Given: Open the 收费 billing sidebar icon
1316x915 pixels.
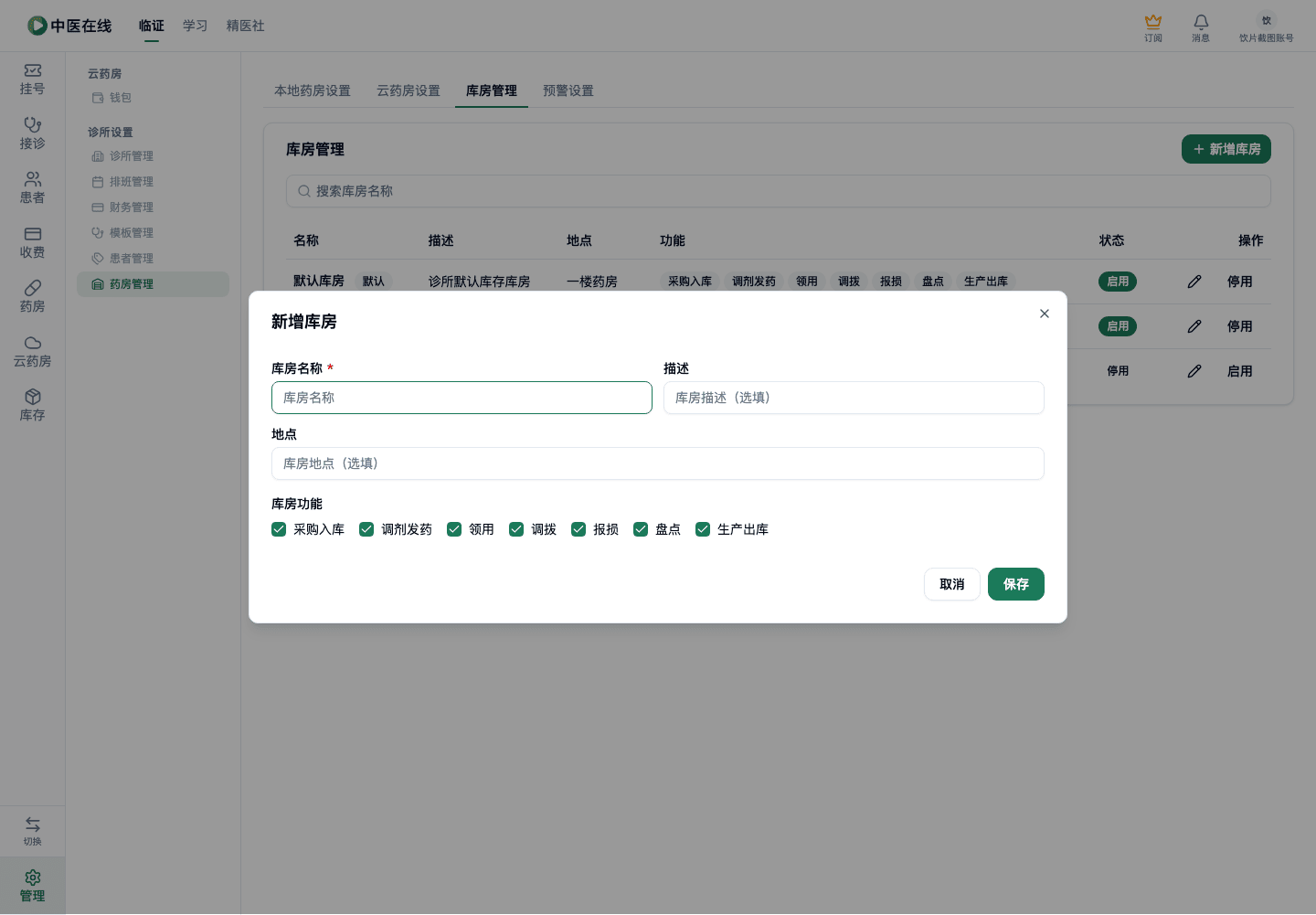Looking at the screenshot, I should click(32, 234).
